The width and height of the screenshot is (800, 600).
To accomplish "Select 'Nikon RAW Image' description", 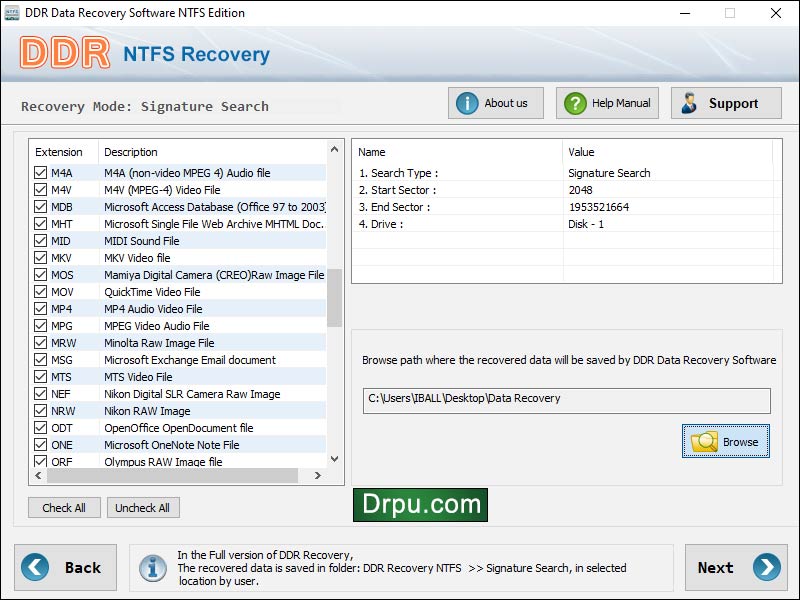I will (x=147, y=411).
